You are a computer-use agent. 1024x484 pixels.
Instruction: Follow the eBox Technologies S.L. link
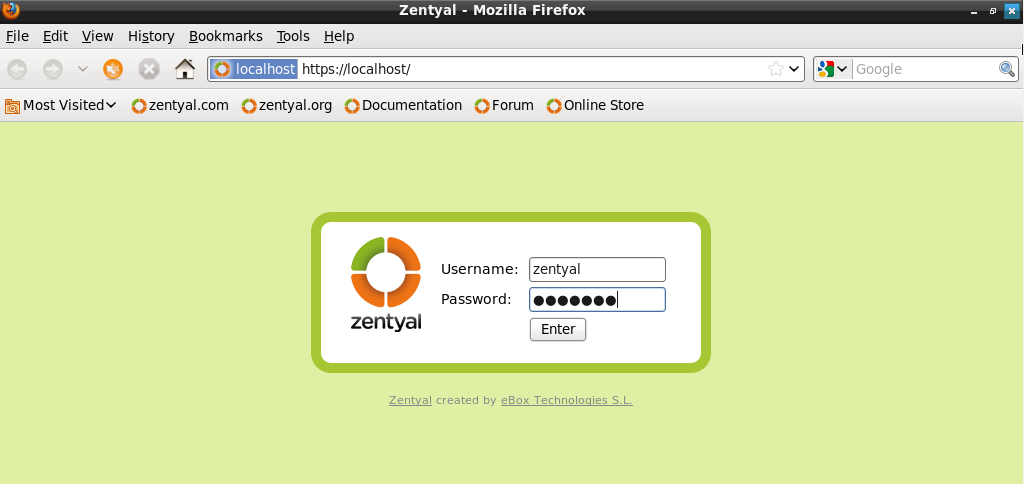(x=567, y=400)
